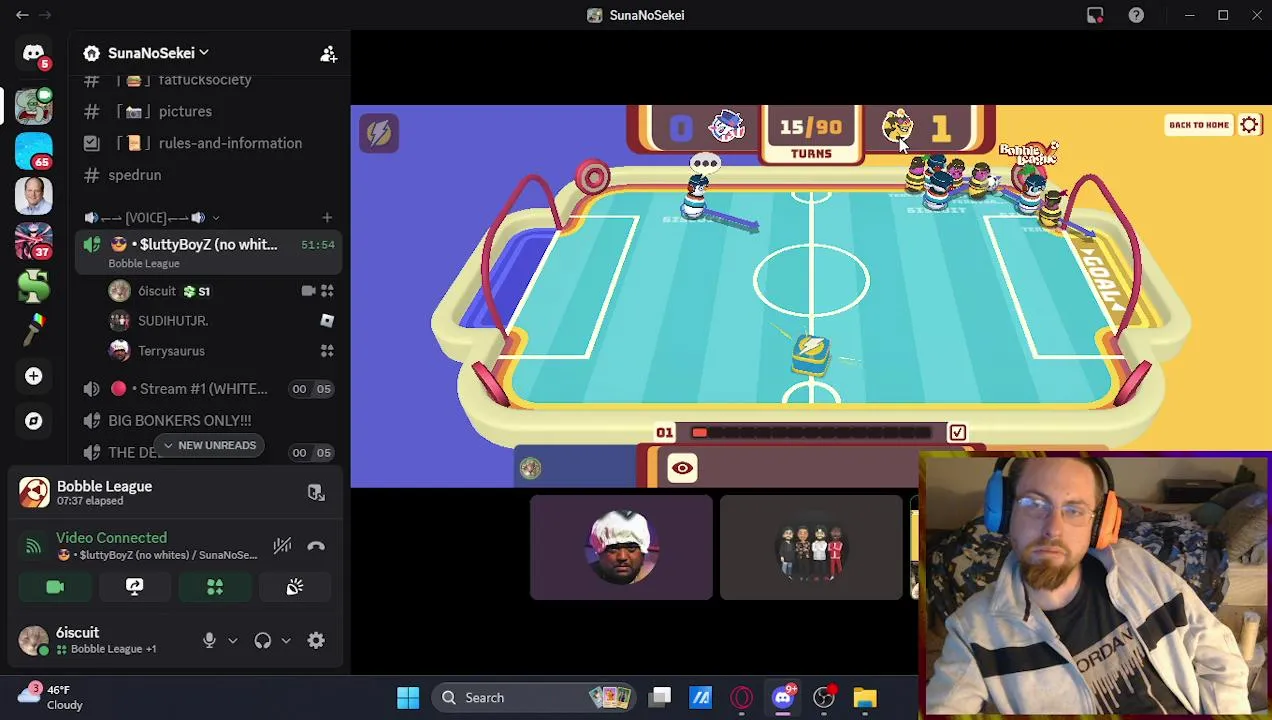Create a channel in the VOICE category

[327, 217]
